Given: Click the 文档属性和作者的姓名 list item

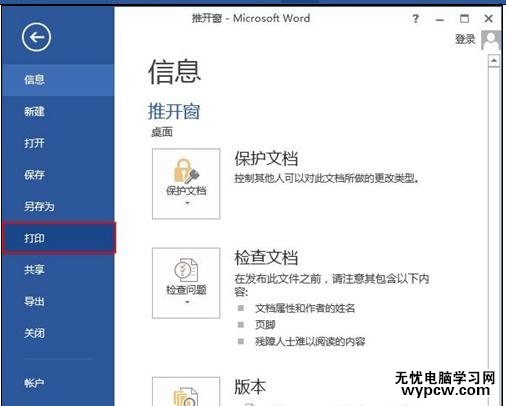Looking at the screenshot, I should pyautogui.click(x=305, y=308).
